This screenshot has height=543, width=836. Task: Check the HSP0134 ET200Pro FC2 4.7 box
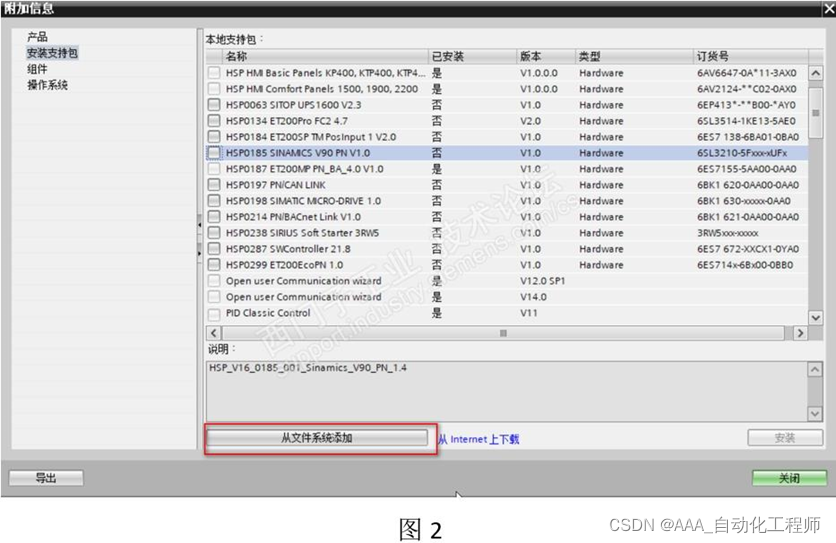click(x=214, y=121)
